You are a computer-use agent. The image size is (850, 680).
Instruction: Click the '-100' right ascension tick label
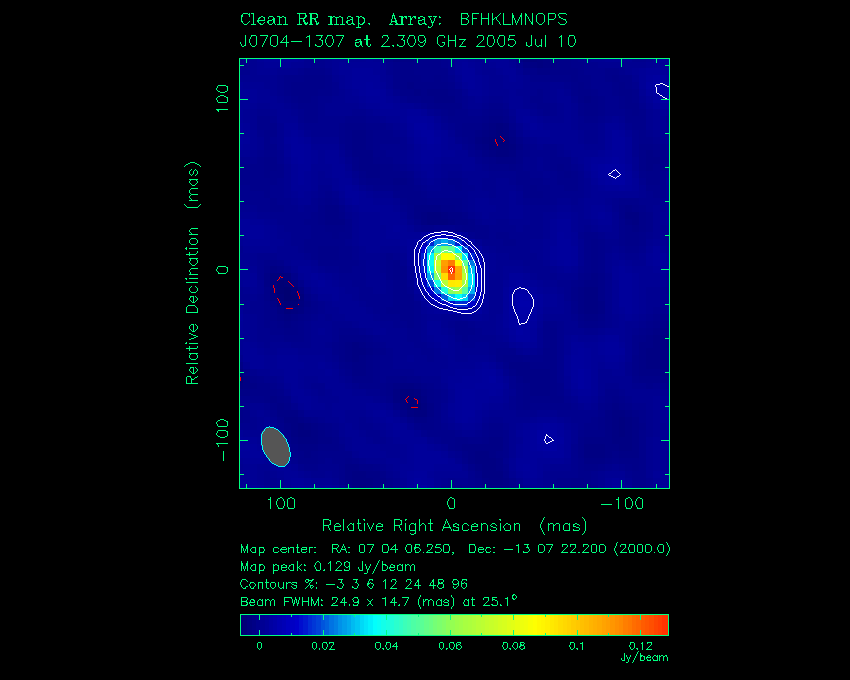[622, 504]
